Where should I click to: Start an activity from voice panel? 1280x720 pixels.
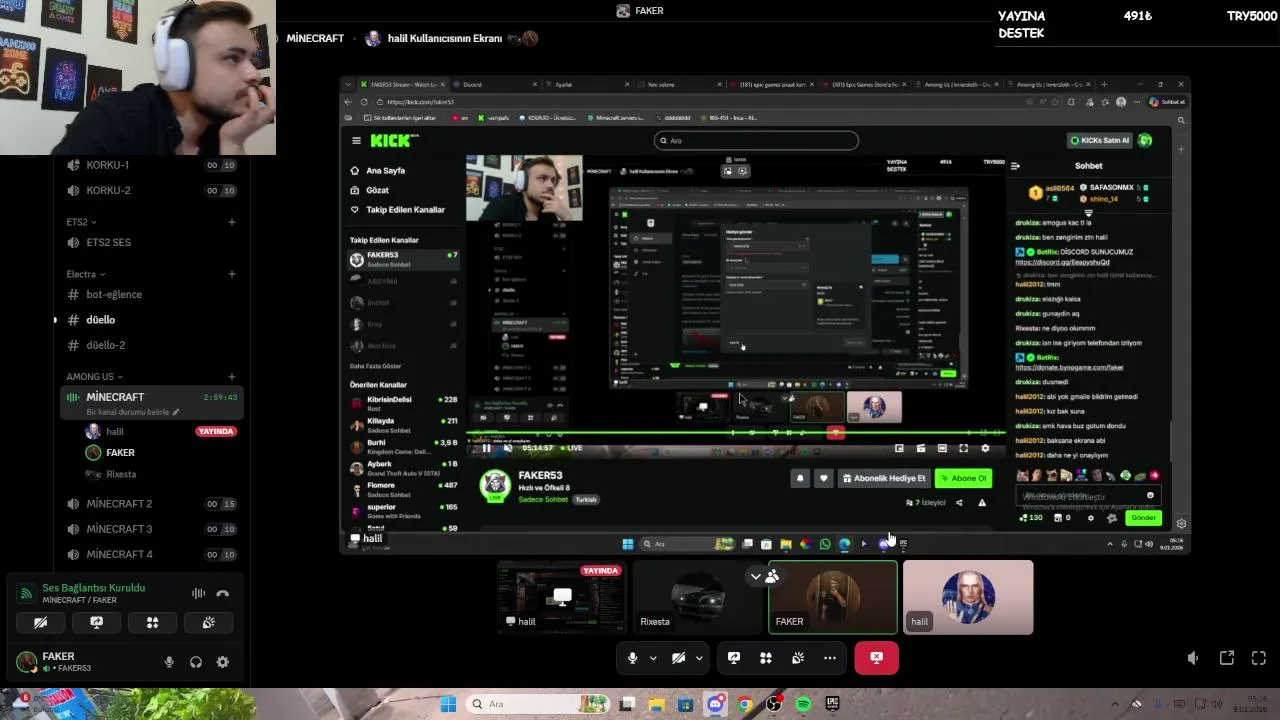pos(152,622)
